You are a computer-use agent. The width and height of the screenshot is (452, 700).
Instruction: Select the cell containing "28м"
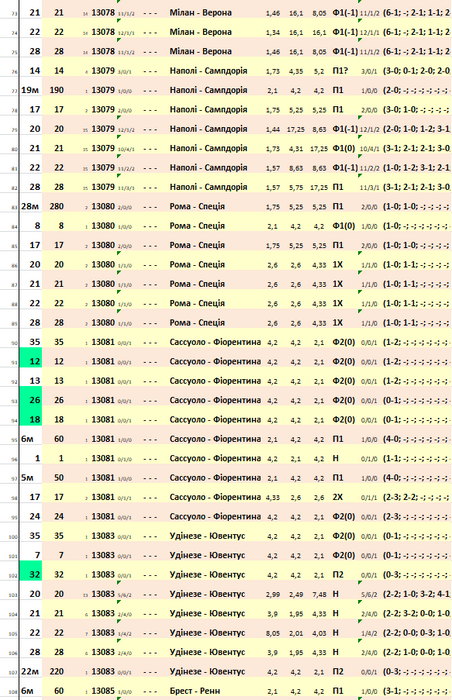click(x=30, y=206)
